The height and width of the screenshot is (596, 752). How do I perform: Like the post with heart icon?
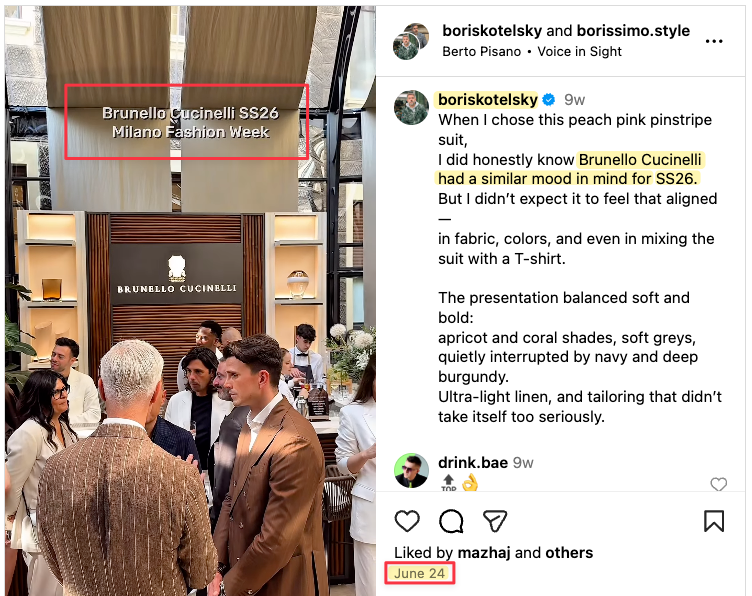pos(407,521)
